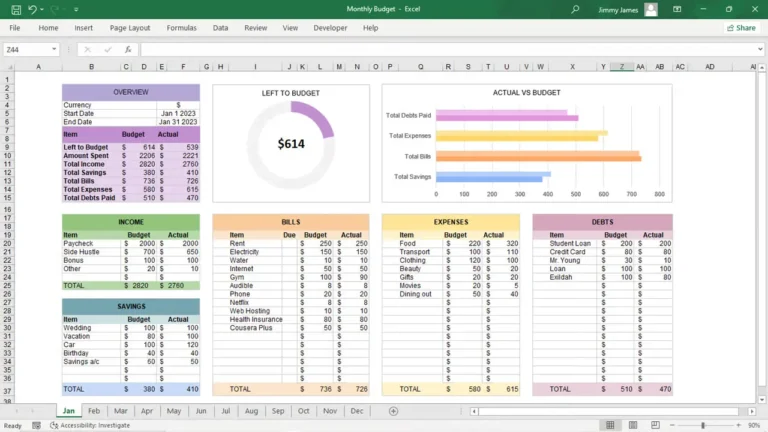Click the Share button
The width and height of the screenshot is (768, 432).
pos(740,28)
